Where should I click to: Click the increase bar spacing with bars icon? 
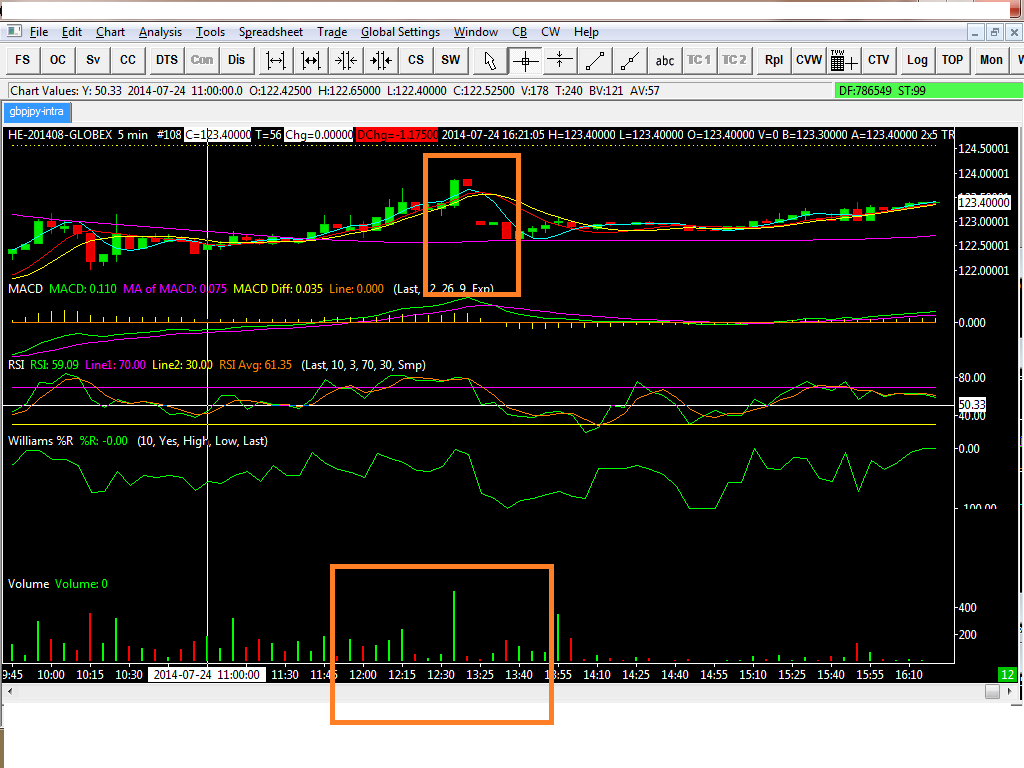[x=311, y=61]
